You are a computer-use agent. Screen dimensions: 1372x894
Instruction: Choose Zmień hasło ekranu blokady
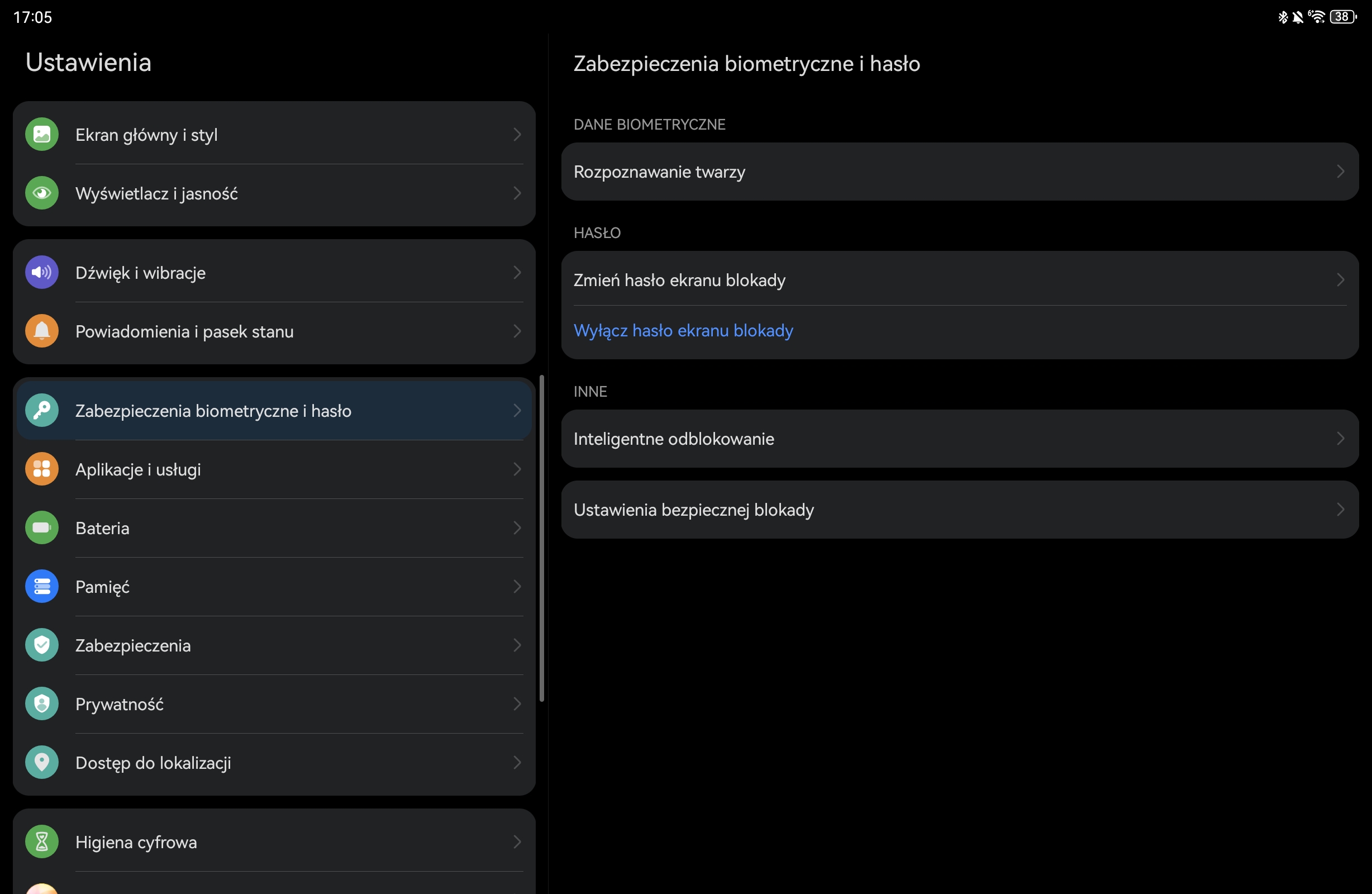[x=960, y=280]
